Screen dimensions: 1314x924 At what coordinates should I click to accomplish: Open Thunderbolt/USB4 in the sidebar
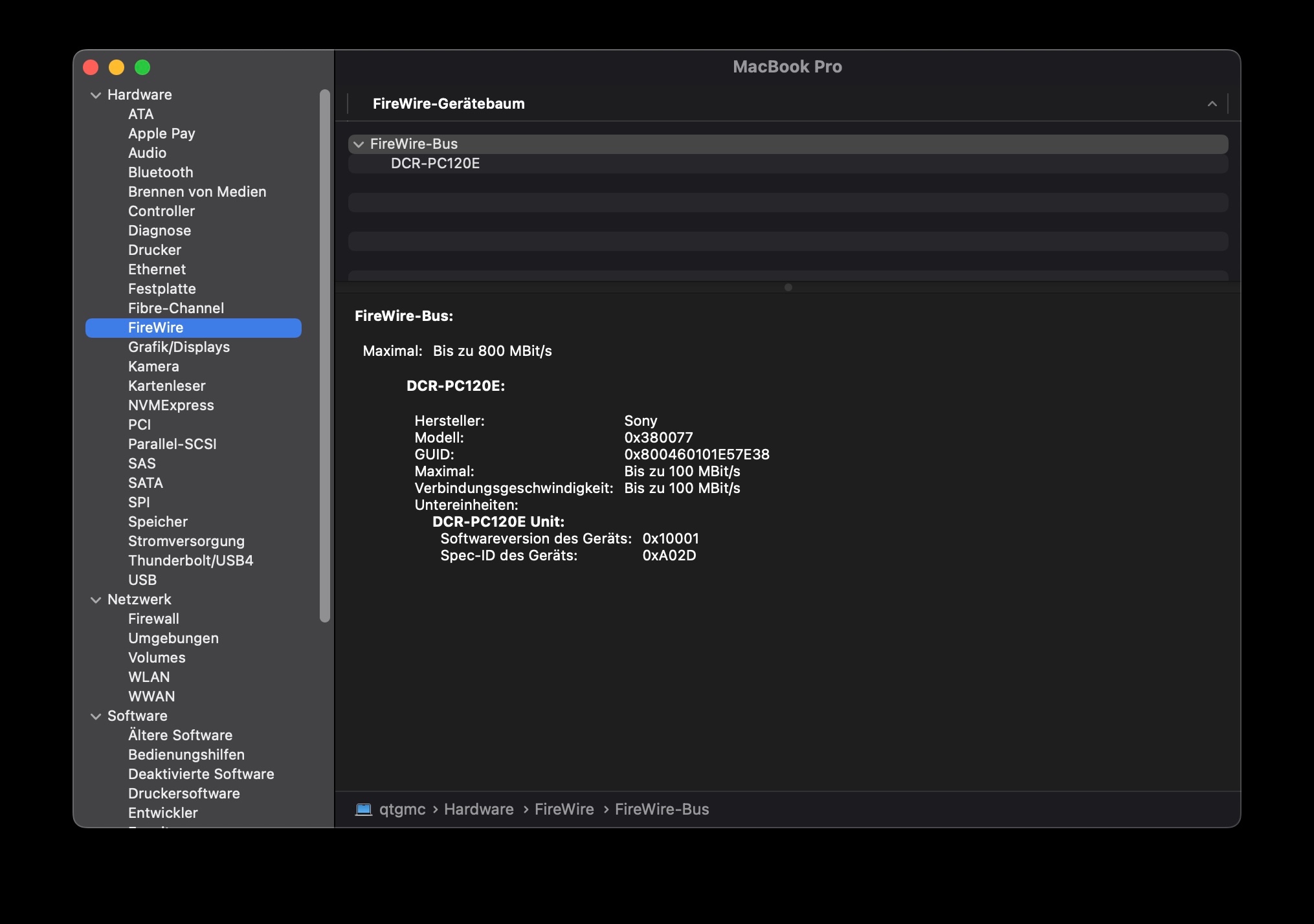tap(190, 560)
